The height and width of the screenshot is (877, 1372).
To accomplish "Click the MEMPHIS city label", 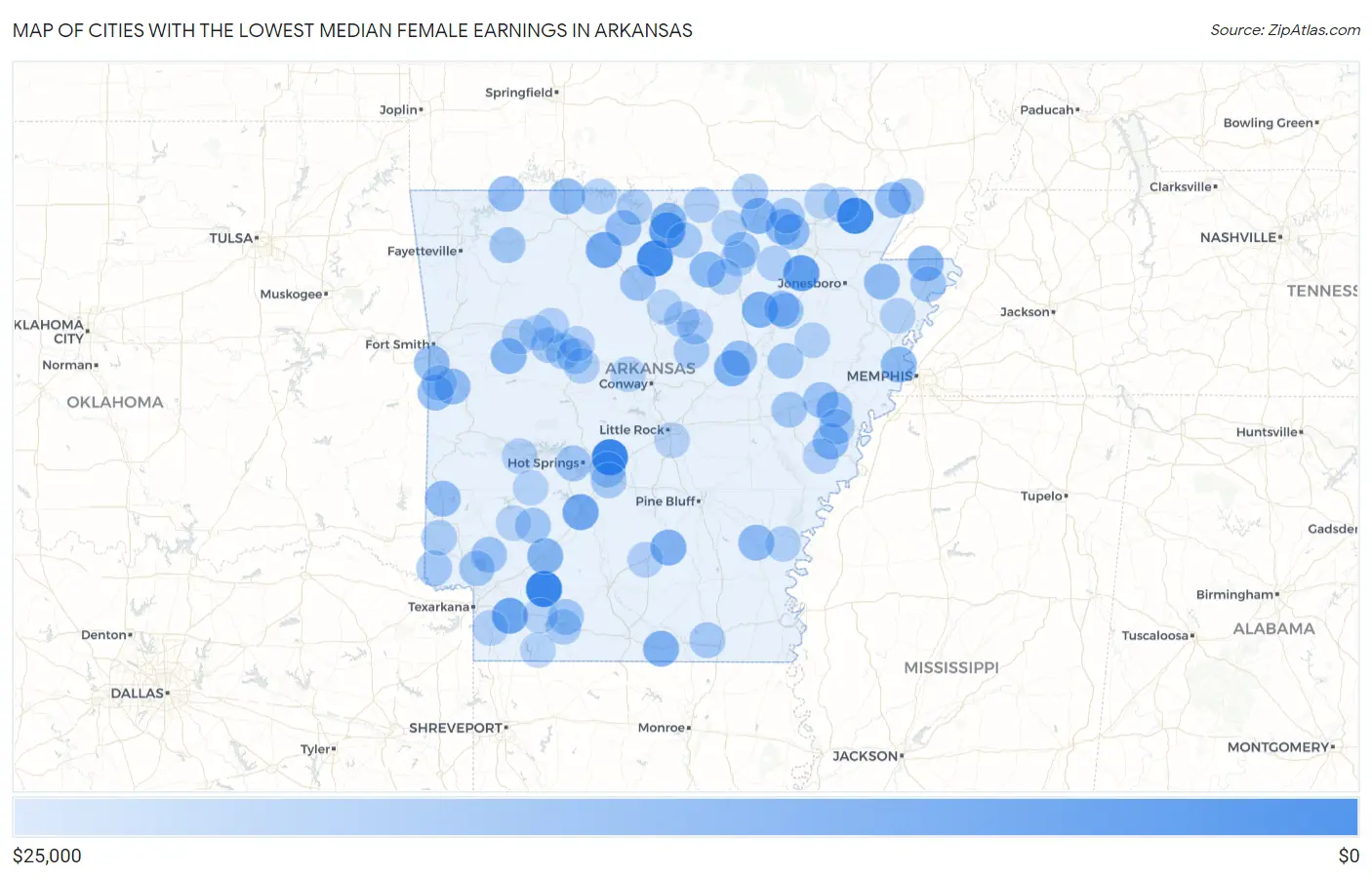I will pyautogui.click(x=879, y=377).
